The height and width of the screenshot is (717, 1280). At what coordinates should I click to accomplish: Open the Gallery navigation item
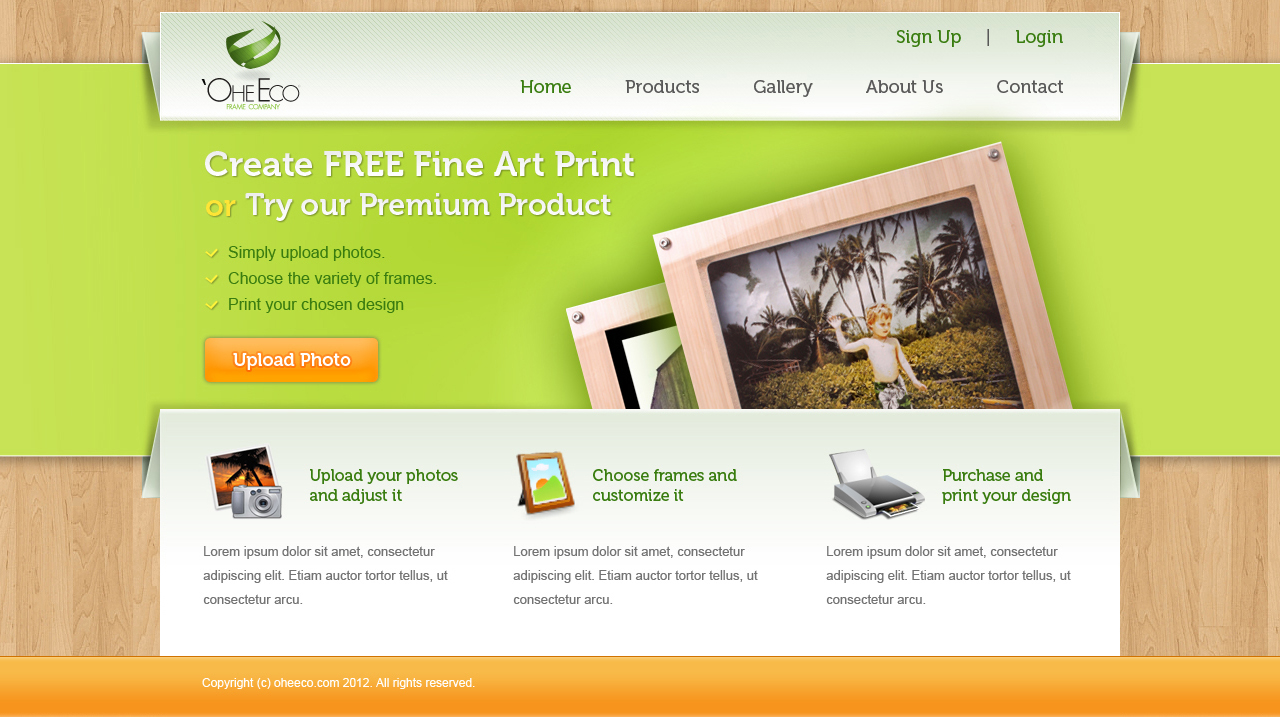pyautogui.click(x=783, y=88)
